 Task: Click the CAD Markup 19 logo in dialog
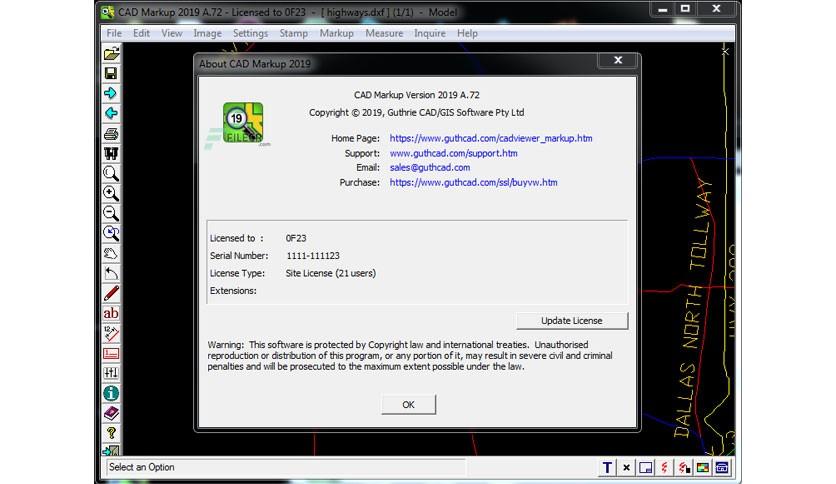pyautogui.click(x=243, y=123)
